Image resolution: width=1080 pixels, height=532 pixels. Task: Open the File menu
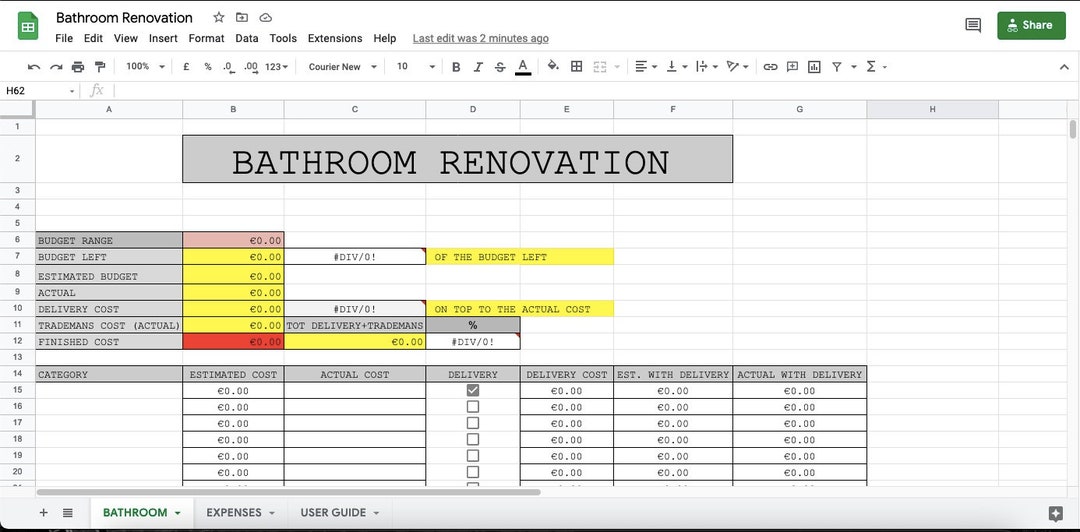[x=64, y=39]
